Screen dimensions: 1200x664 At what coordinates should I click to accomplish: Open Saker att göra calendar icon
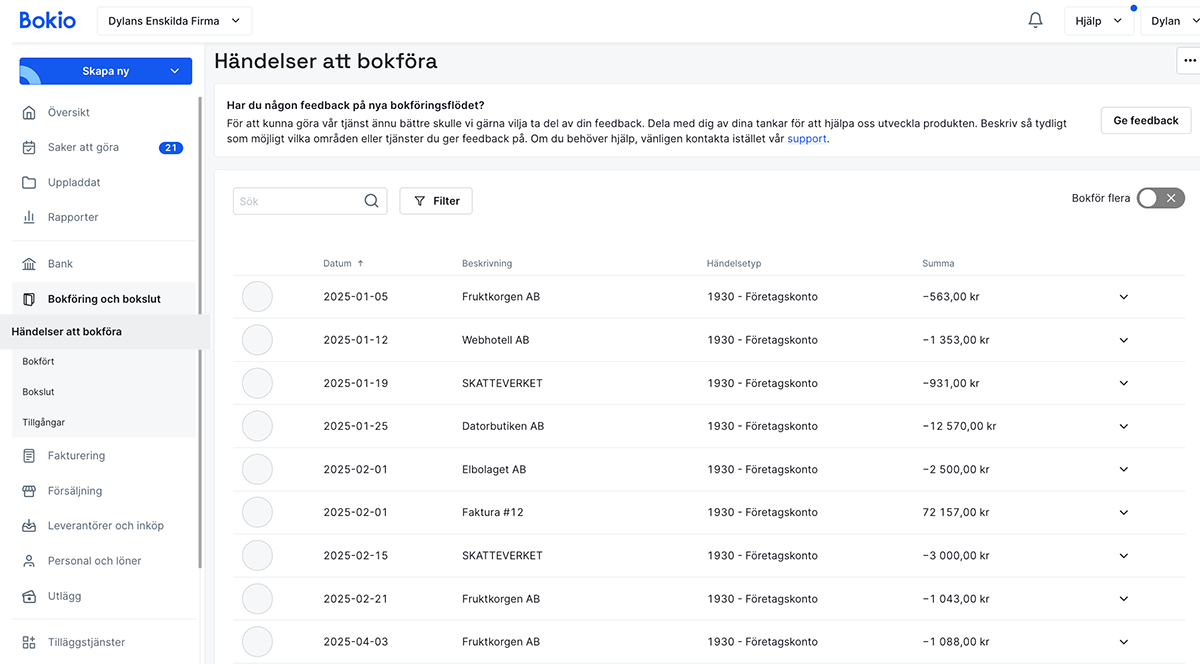(29, 148)
